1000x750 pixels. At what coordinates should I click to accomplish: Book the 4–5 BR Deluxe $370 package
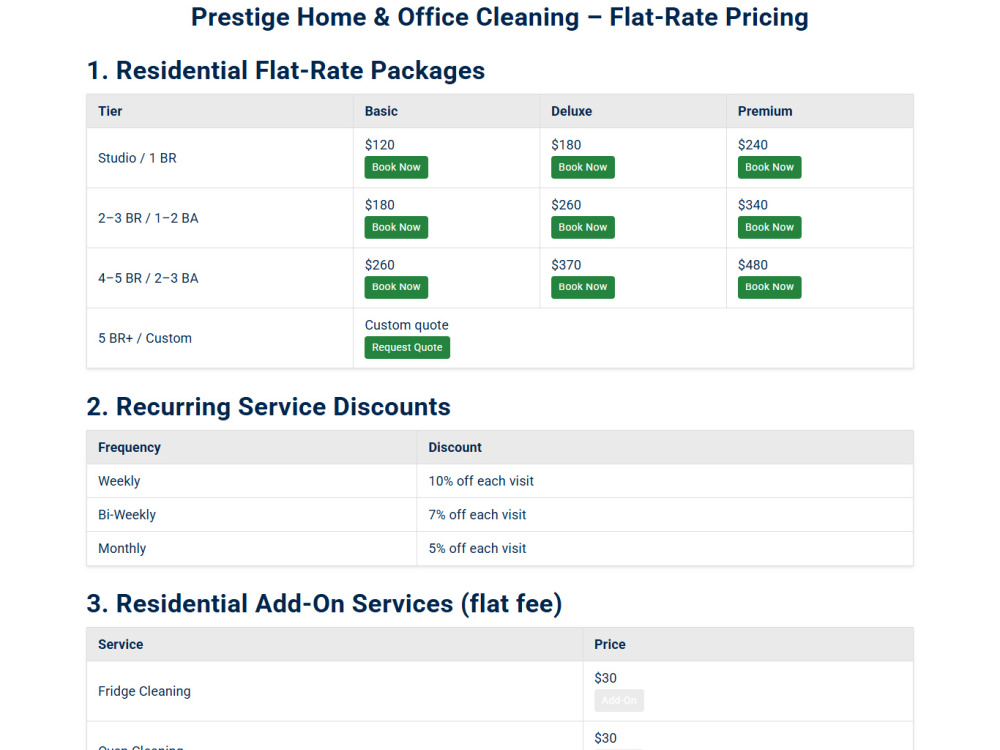[x=582, y=287]
